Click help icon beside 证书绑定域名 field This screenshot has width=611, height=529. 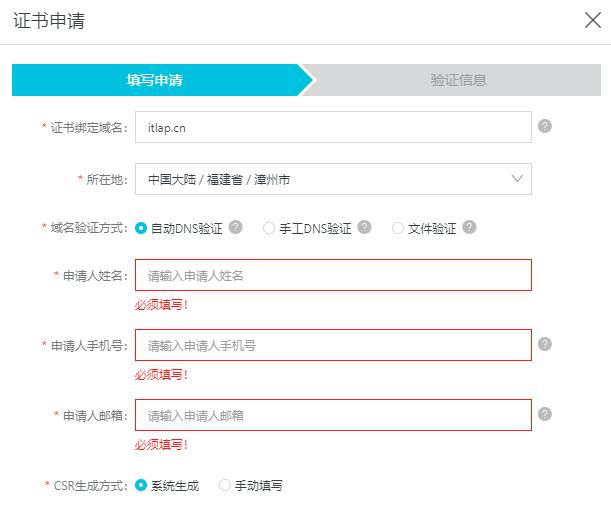[x=545, y=126]
